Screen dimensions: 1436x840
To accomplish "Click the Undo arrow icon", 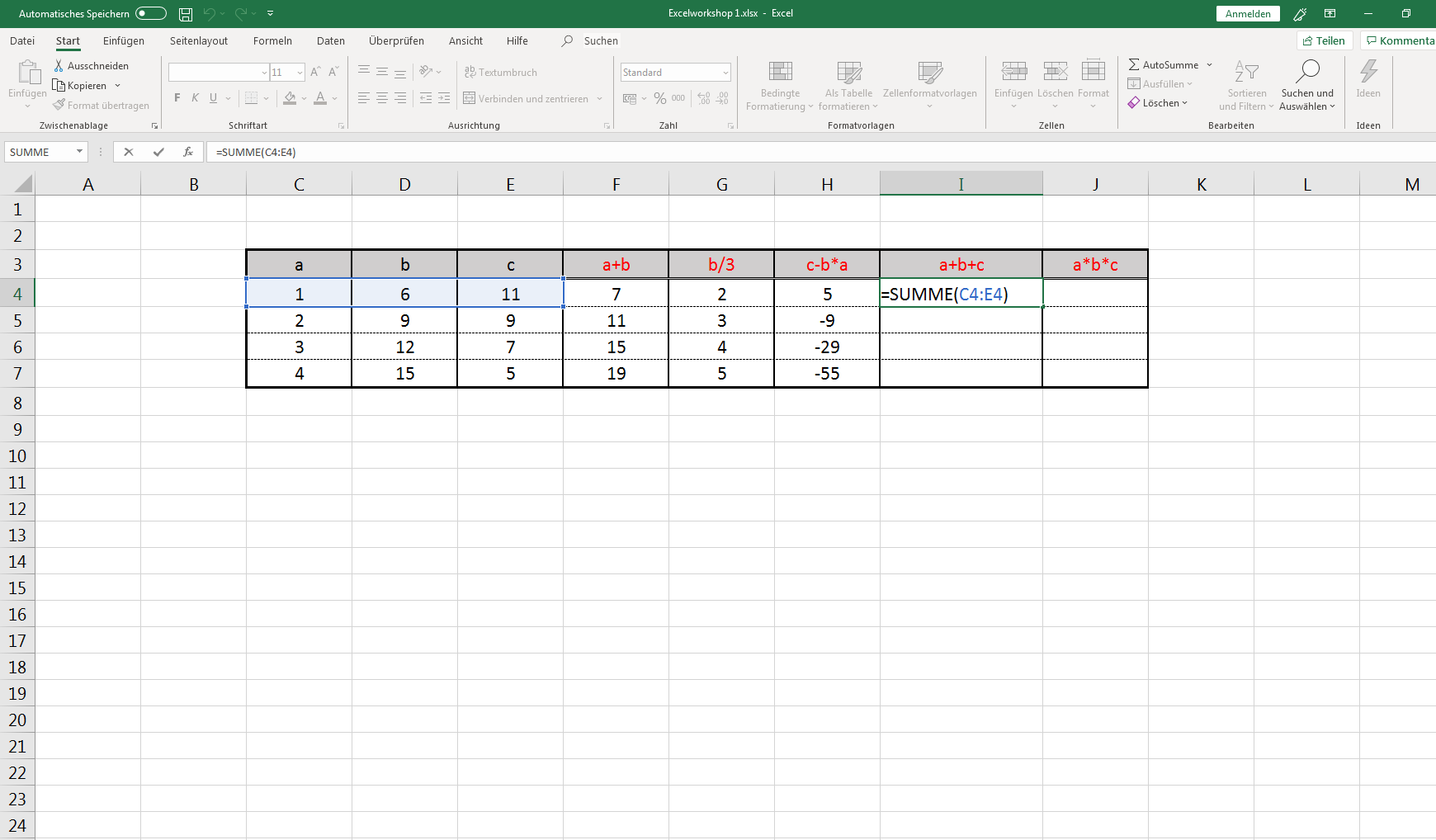I will (210, 13).
